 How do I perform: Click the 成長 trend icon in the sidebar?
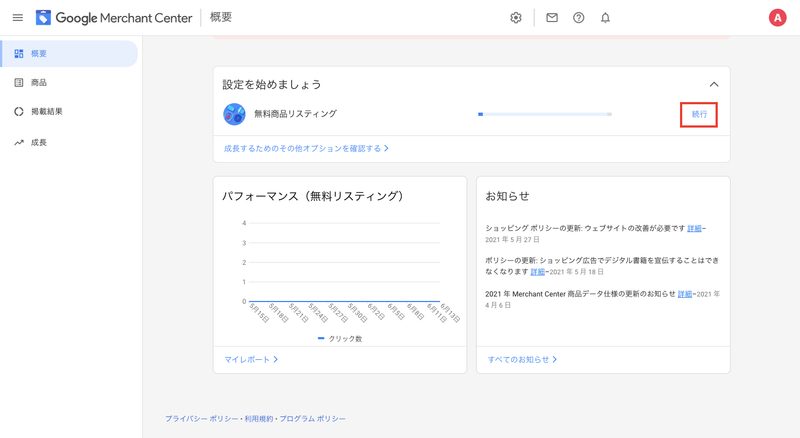tap(19, 142)
